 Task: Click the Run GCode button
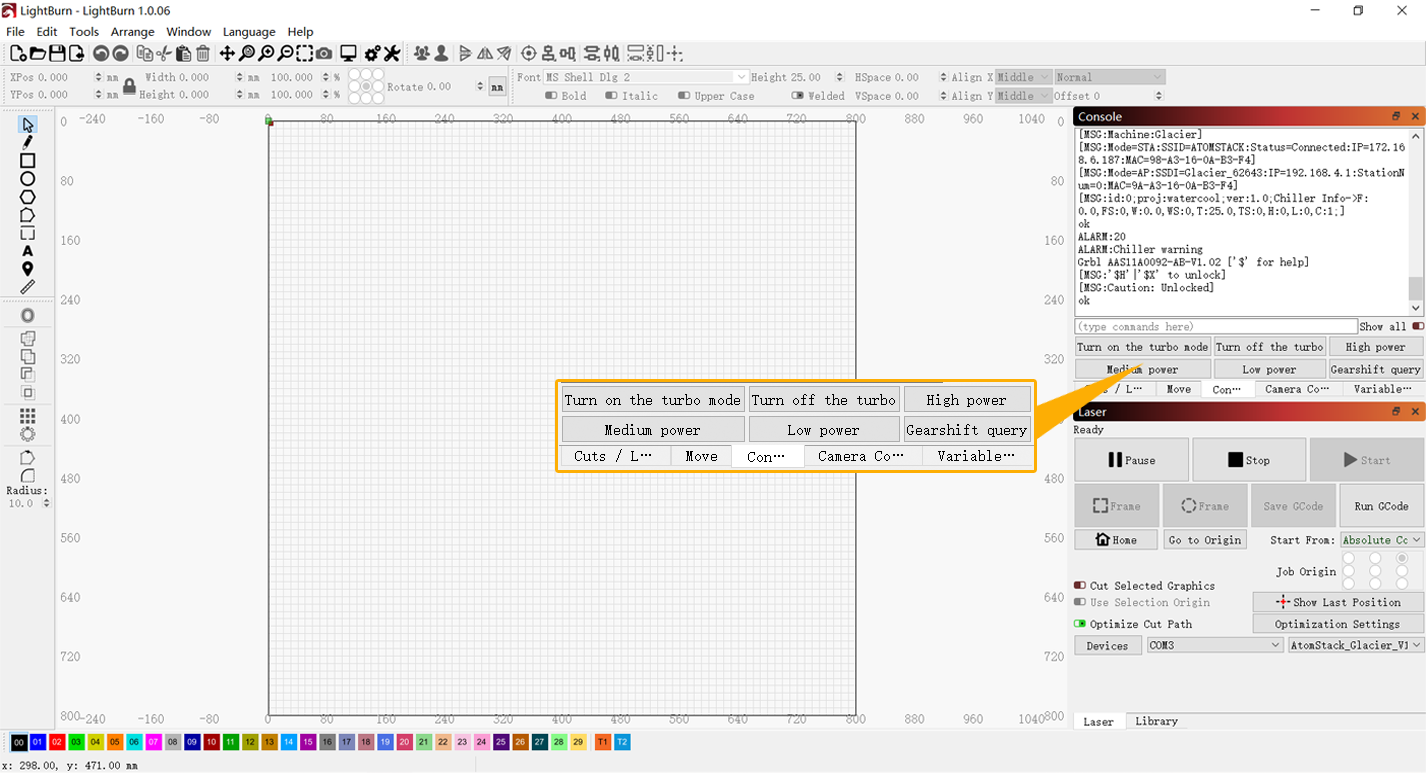pyautogui.click(x=1381, y=506)
